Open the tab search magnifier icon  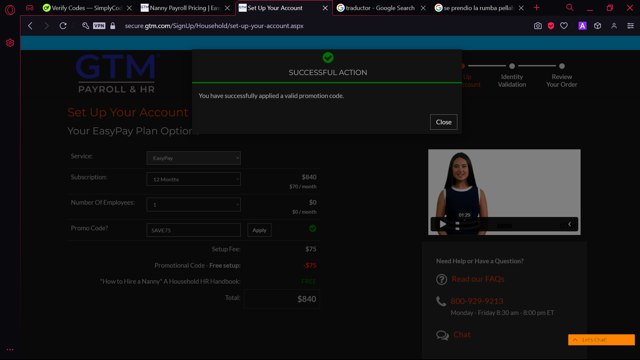tap(569, 7)
